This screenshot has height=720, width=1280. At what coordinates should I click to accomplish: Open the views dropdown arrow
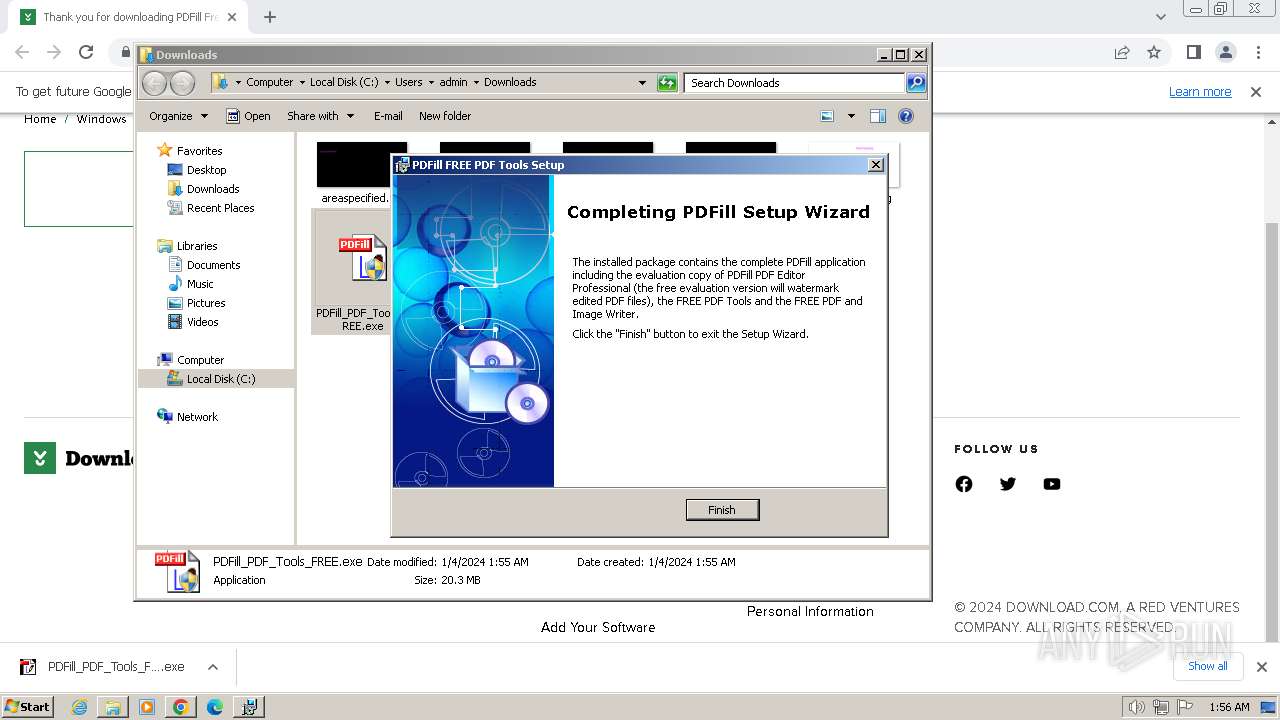tap(851, 116)
